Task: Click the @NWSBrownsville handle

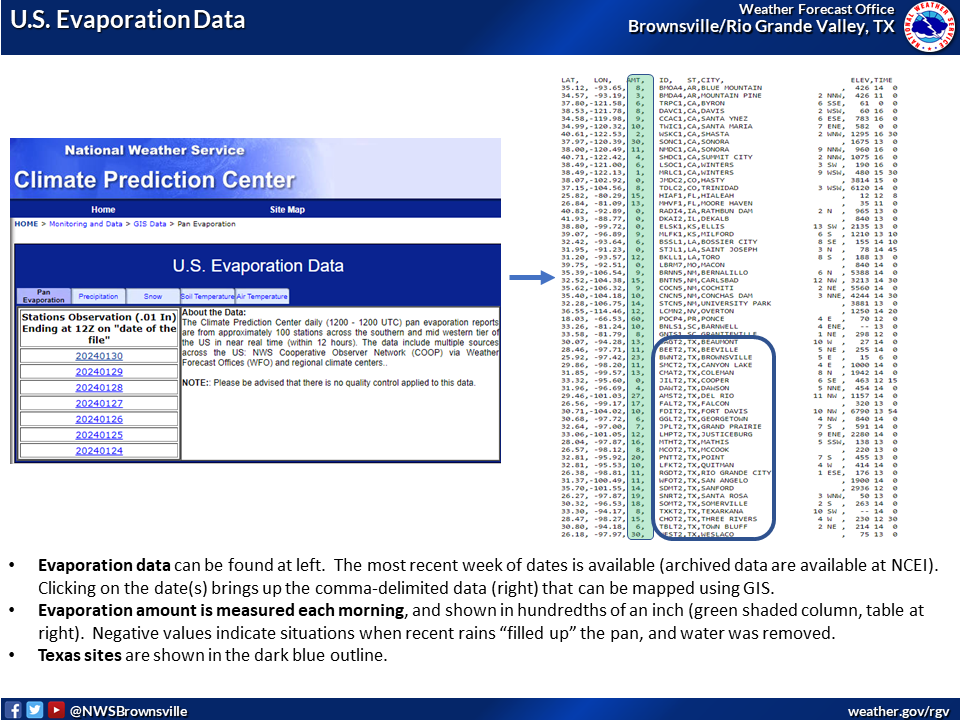Action: point(129,711)
